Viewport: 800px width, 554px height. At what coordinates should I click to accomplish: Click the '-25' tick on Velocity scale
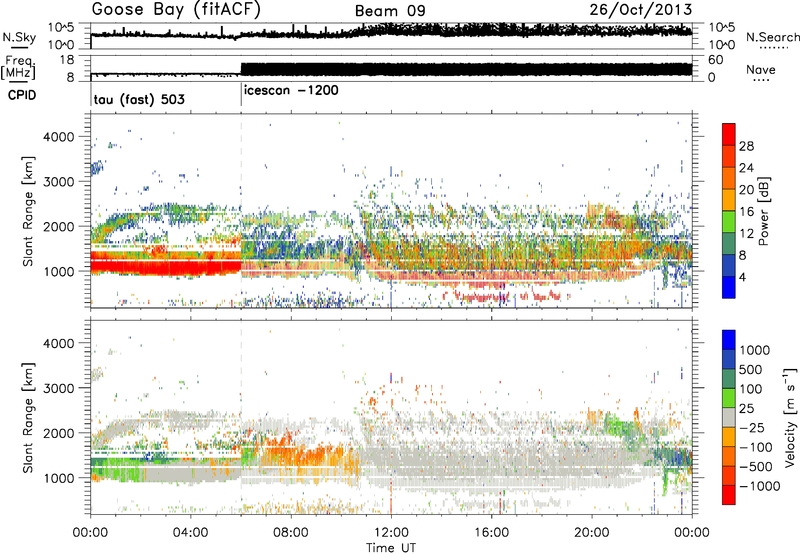coord(752,427)
